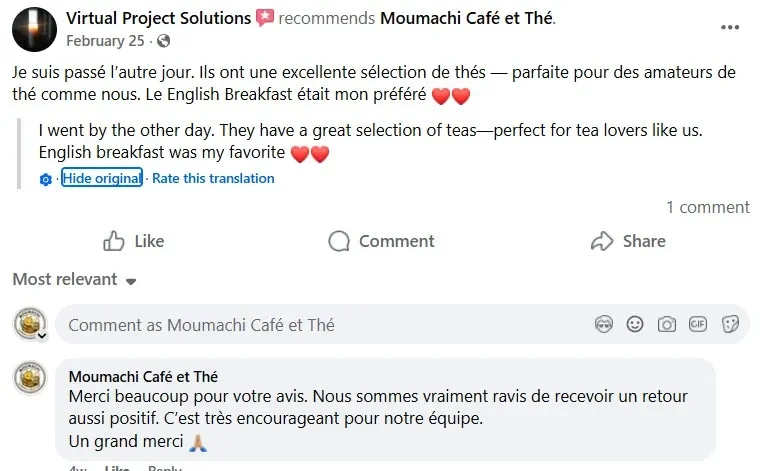
Task: Open the emoji picker in comment box
Action: click(x=635, y=325)
